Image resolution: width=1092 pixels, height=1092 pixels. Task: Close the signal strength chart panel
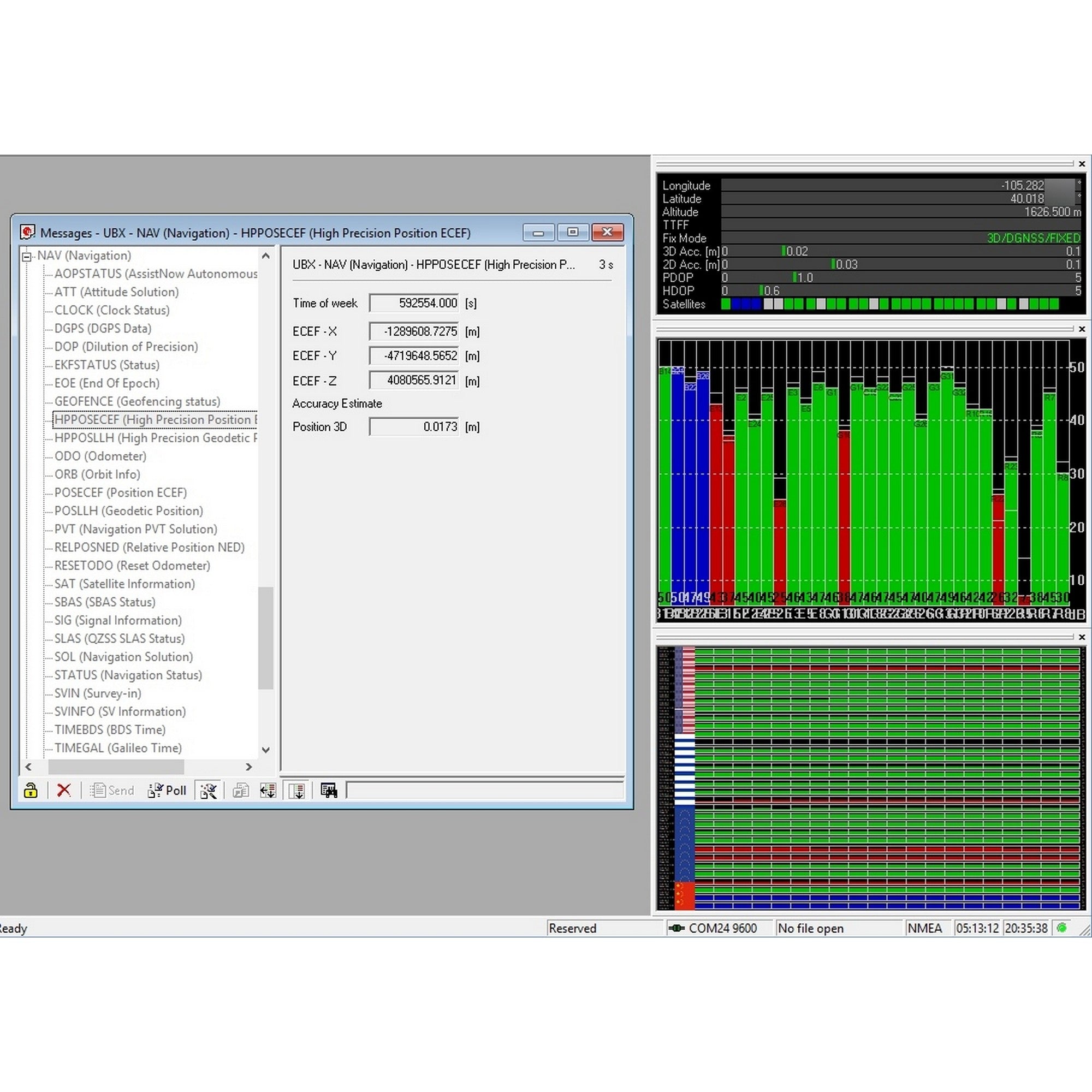[1082, 329]
